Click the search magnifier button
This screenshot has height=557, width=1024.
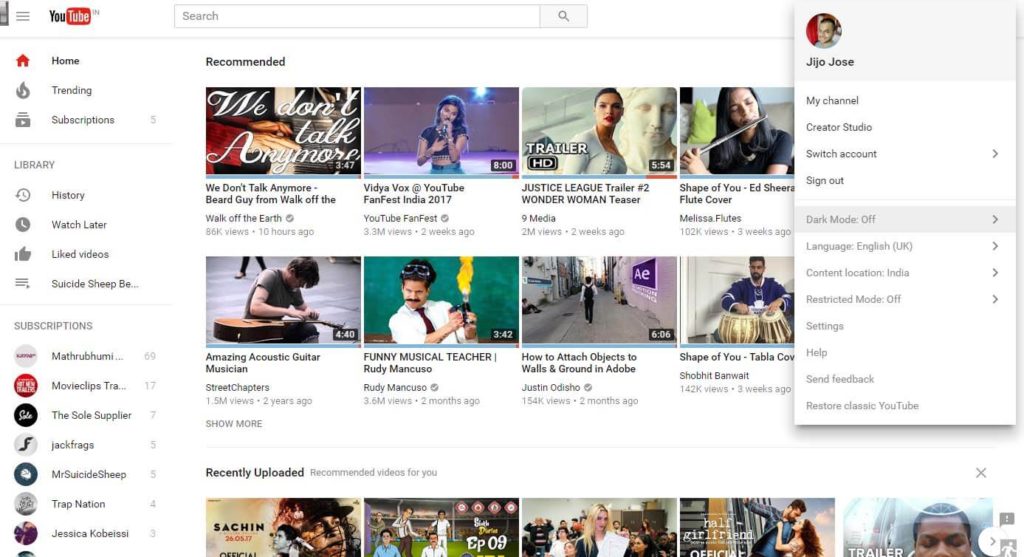coord(563,16)
